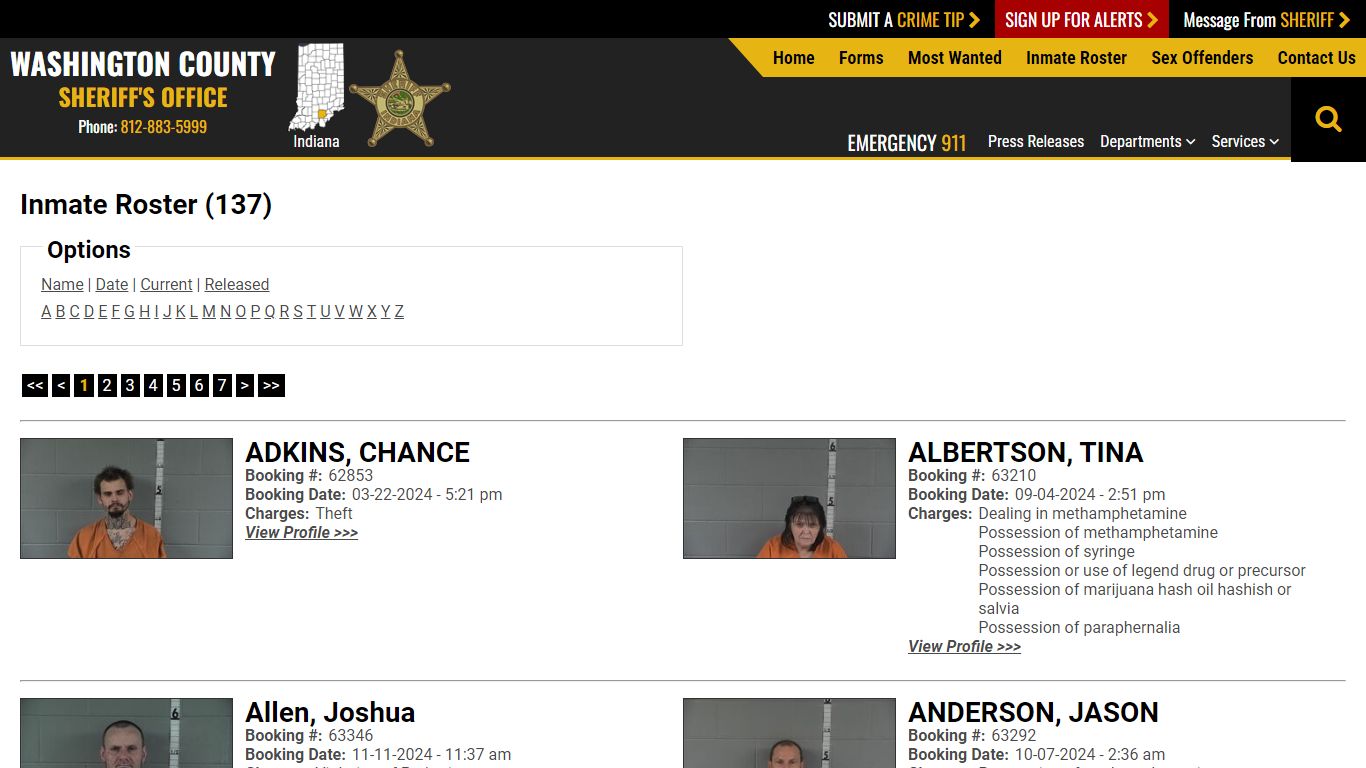Filter roster by letter H
The height and width of the screenshot is (768, 1366).
144,311
